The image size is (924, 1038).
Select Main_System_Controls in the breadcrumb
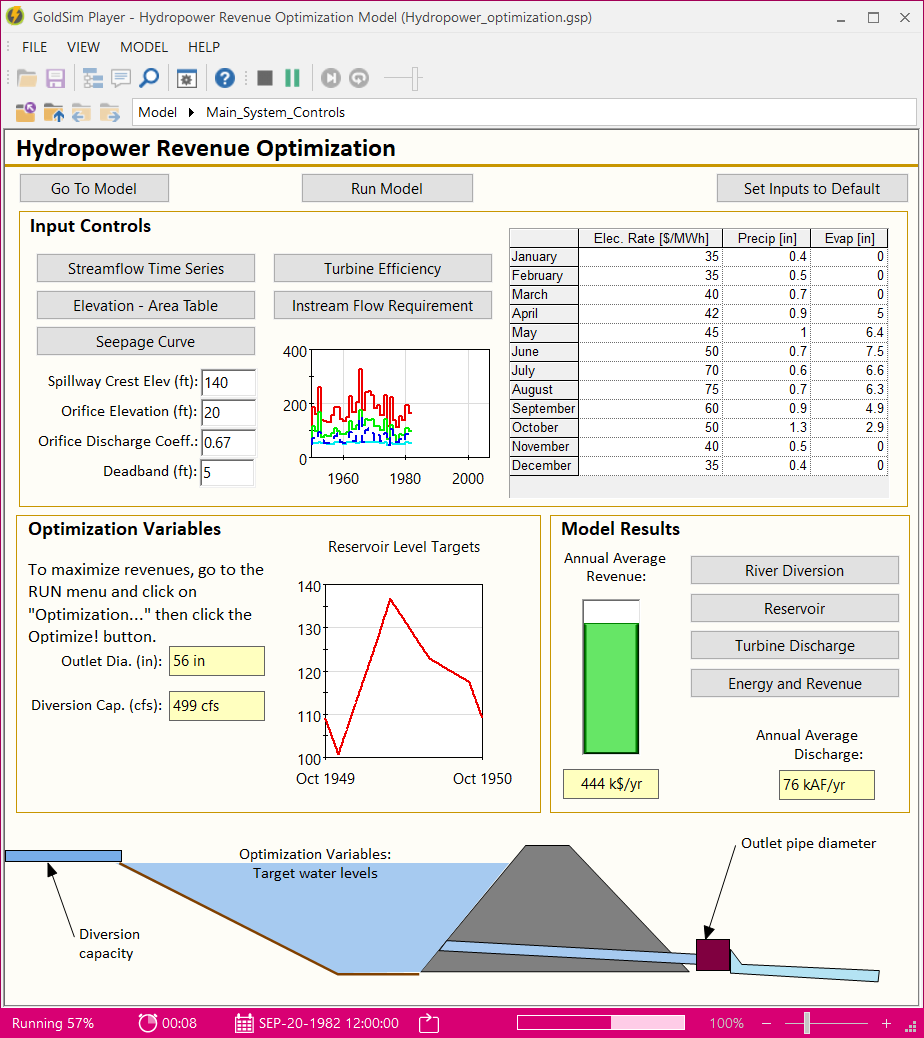(275, 113)
